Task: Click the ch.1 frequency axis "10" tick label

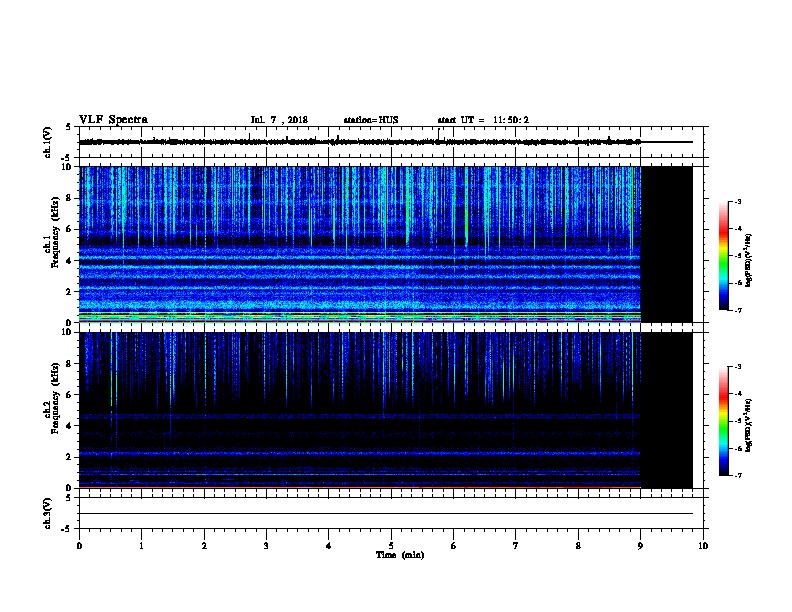Action: (68, 167)
